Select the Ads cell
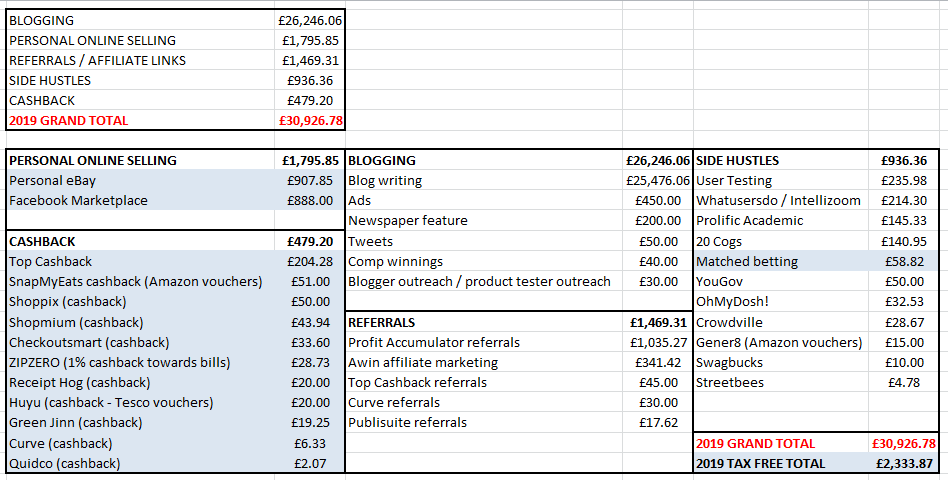 (484, 200)
